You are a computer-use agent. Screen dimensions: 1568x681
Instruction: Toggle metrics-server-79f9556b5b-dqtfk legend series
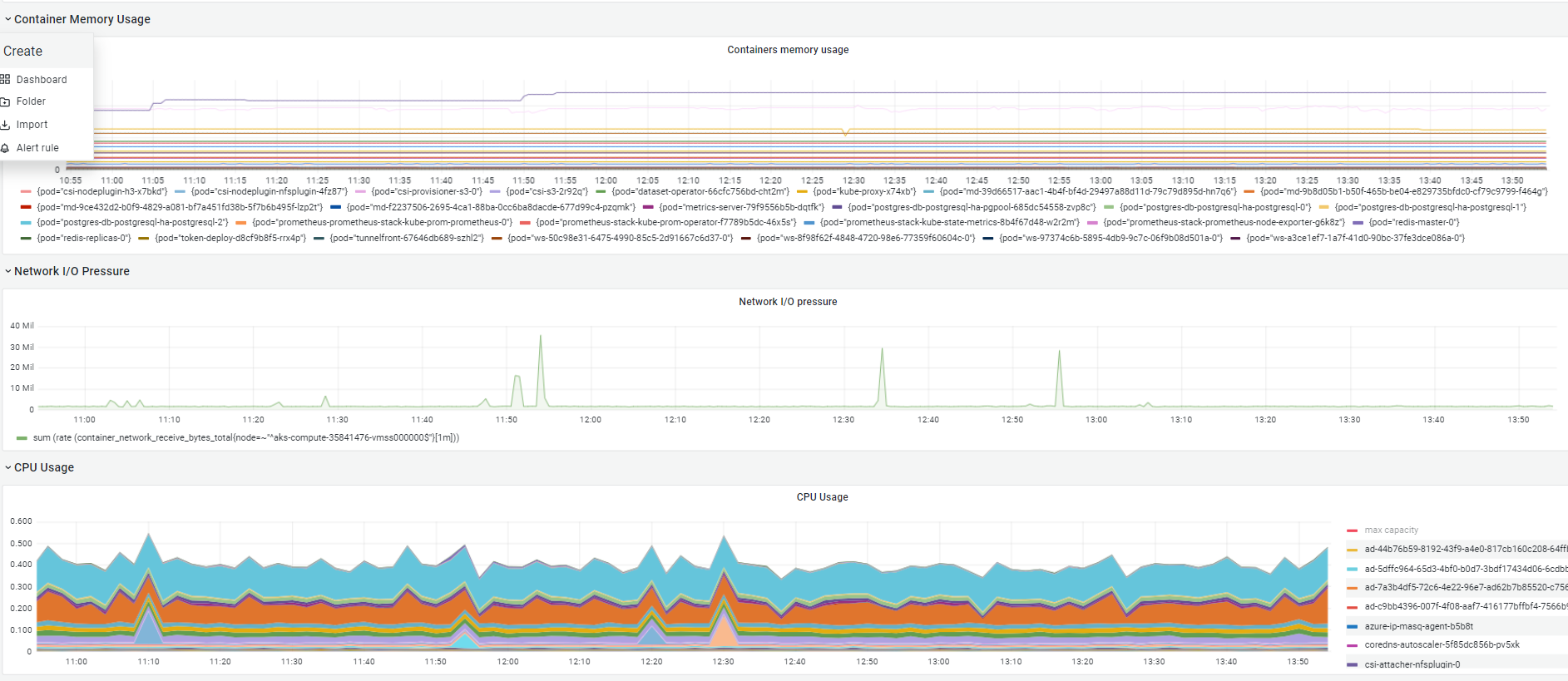(x=741, y=207)
